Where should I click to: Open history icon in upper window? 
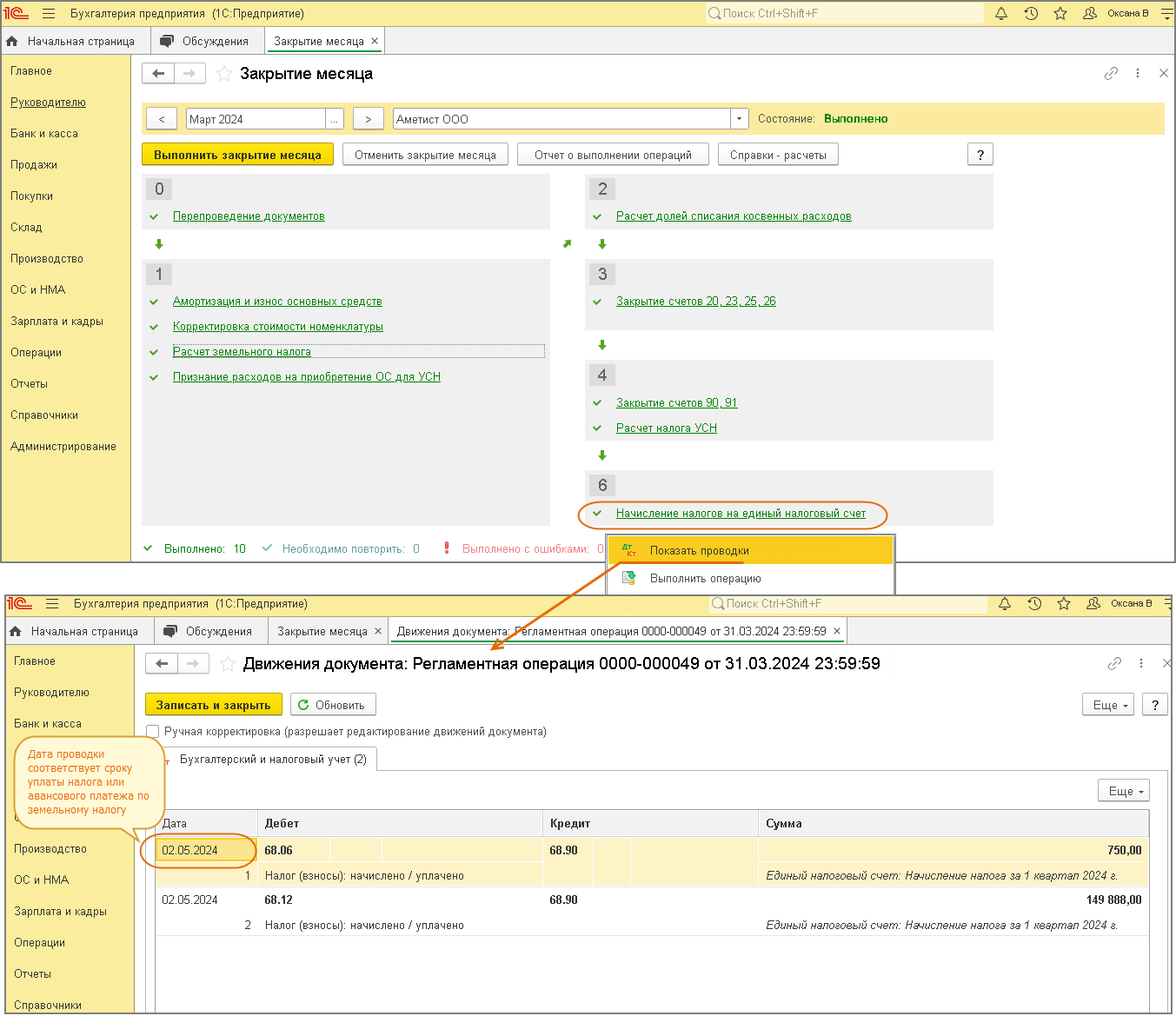[x=1031, y=14]
